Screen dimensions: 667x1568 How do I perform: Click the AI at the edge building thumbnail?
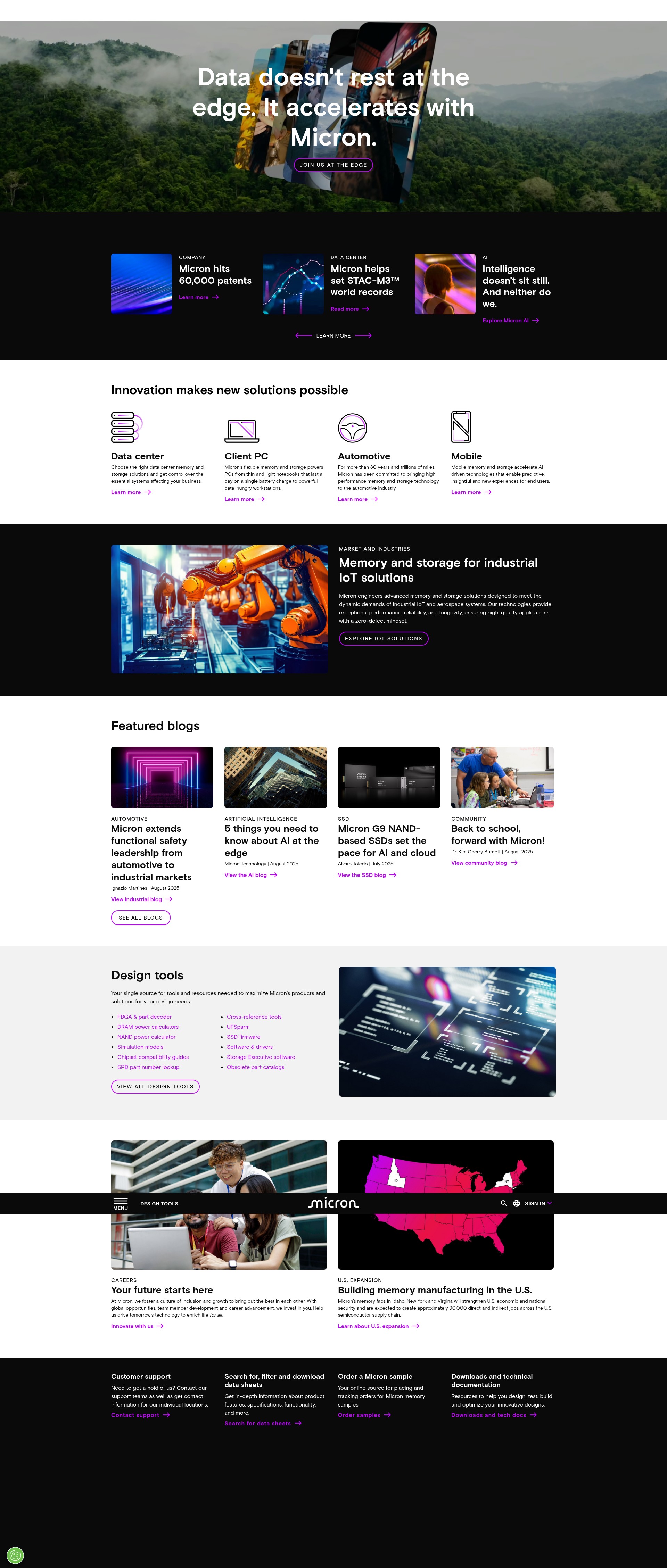(275, 777)
